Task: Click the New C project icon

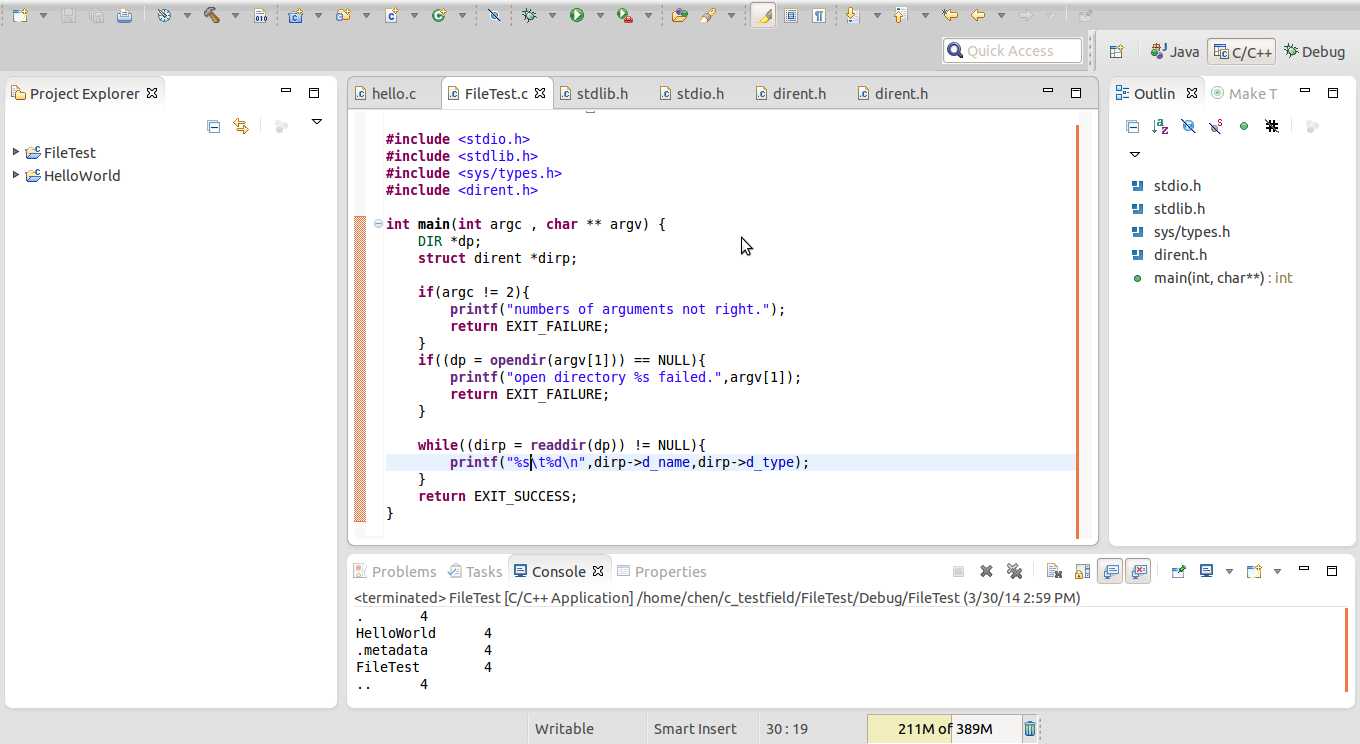Action: point(296,15)
